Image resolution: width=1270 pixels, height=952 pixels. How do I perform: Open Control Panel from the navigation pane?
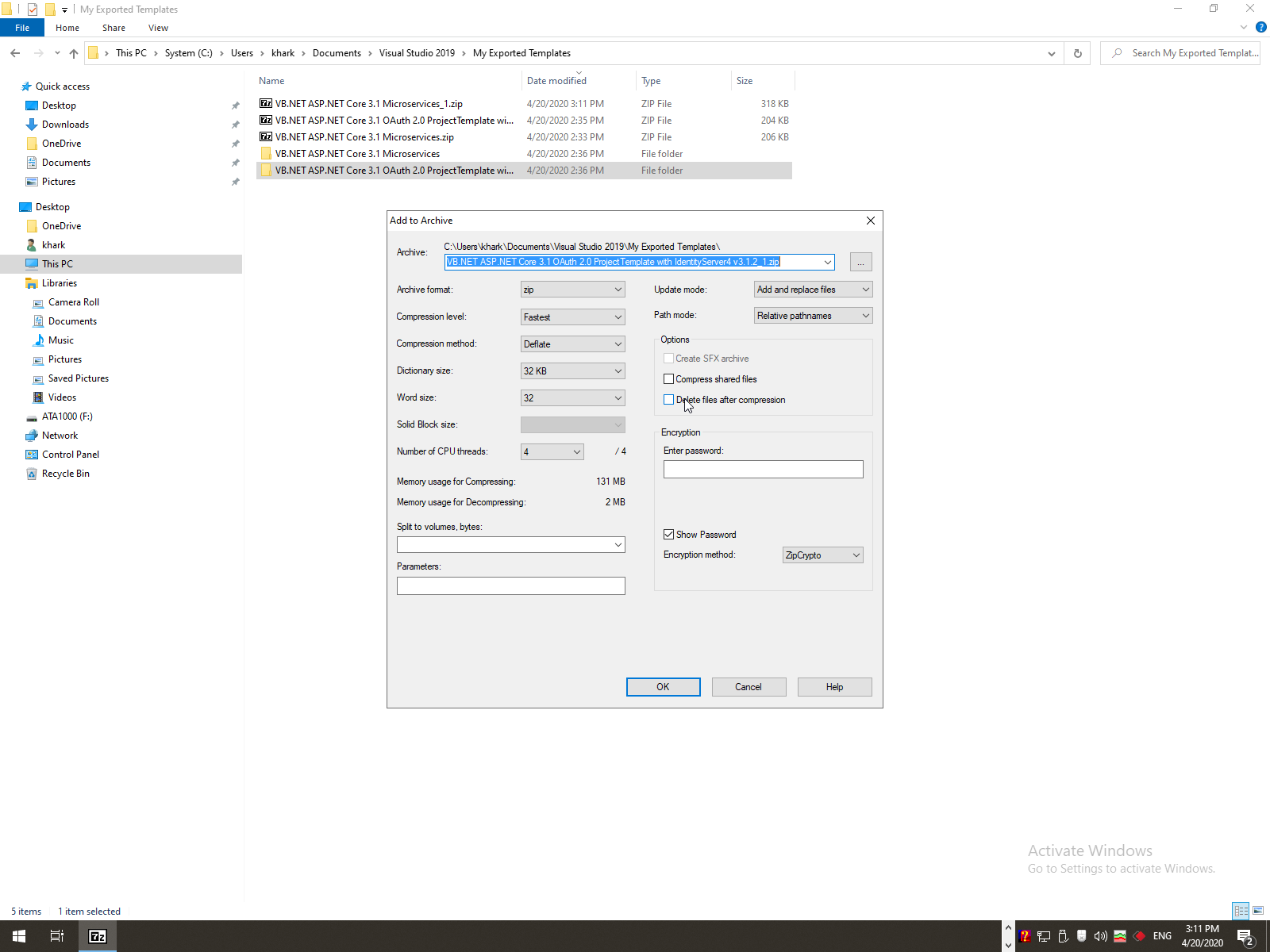point(71,455)
